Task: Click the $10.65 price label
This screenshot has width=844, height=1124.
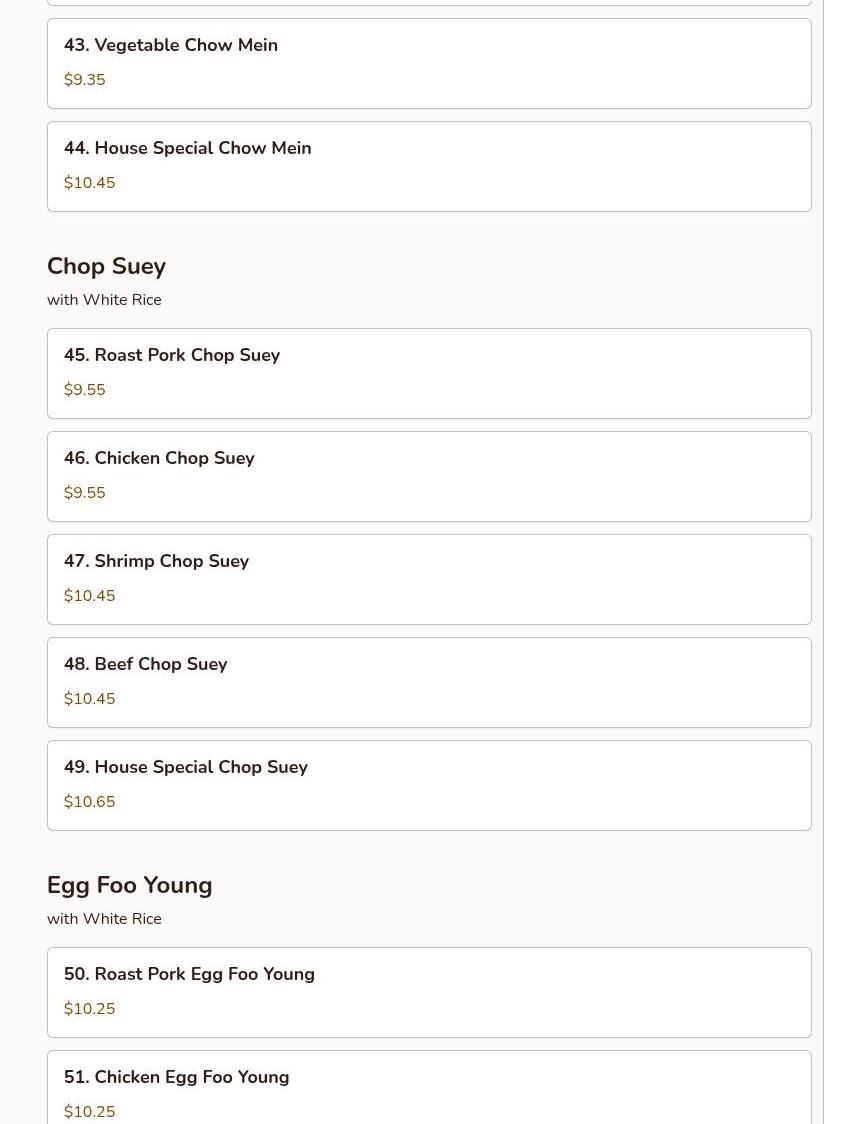Action: tap(90, 802)
